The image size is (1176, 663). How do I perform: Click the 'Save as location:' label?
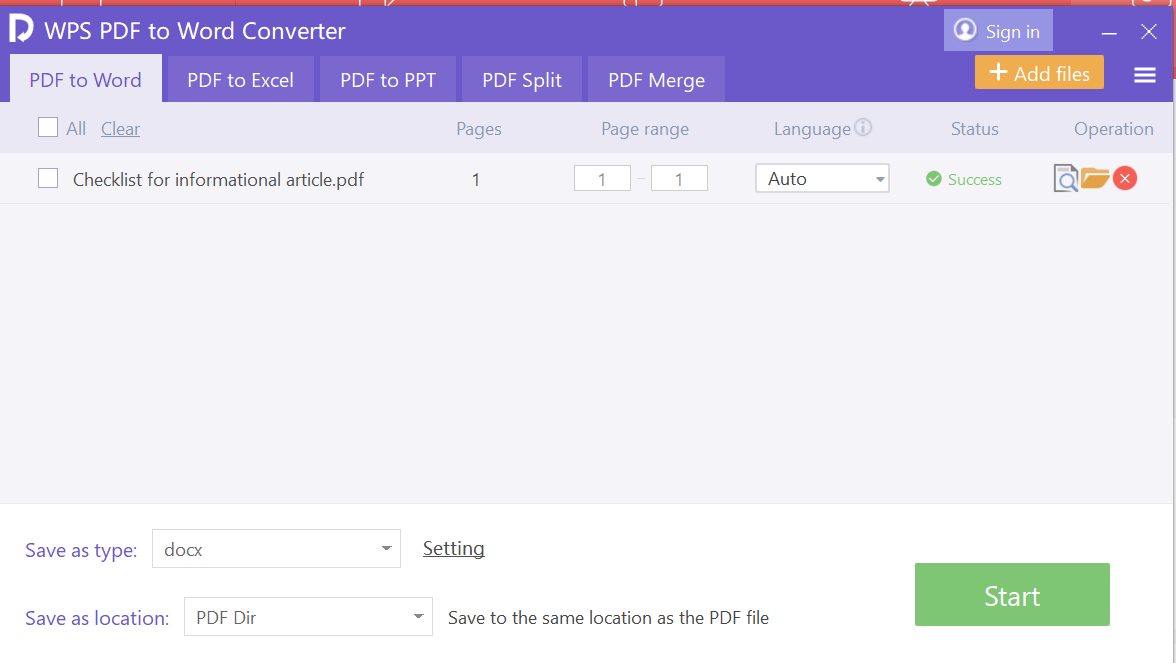(x=98, y=618)
